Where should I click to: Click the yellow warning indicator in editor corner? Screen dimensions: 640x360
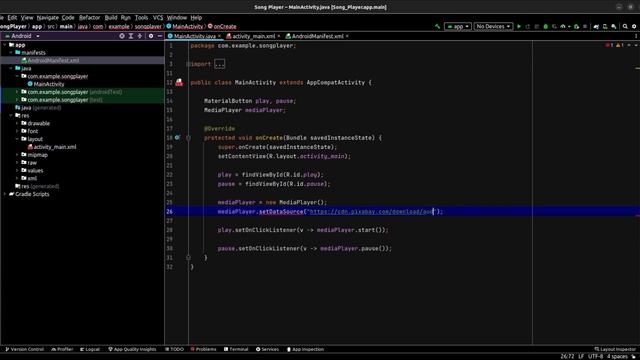620,45
